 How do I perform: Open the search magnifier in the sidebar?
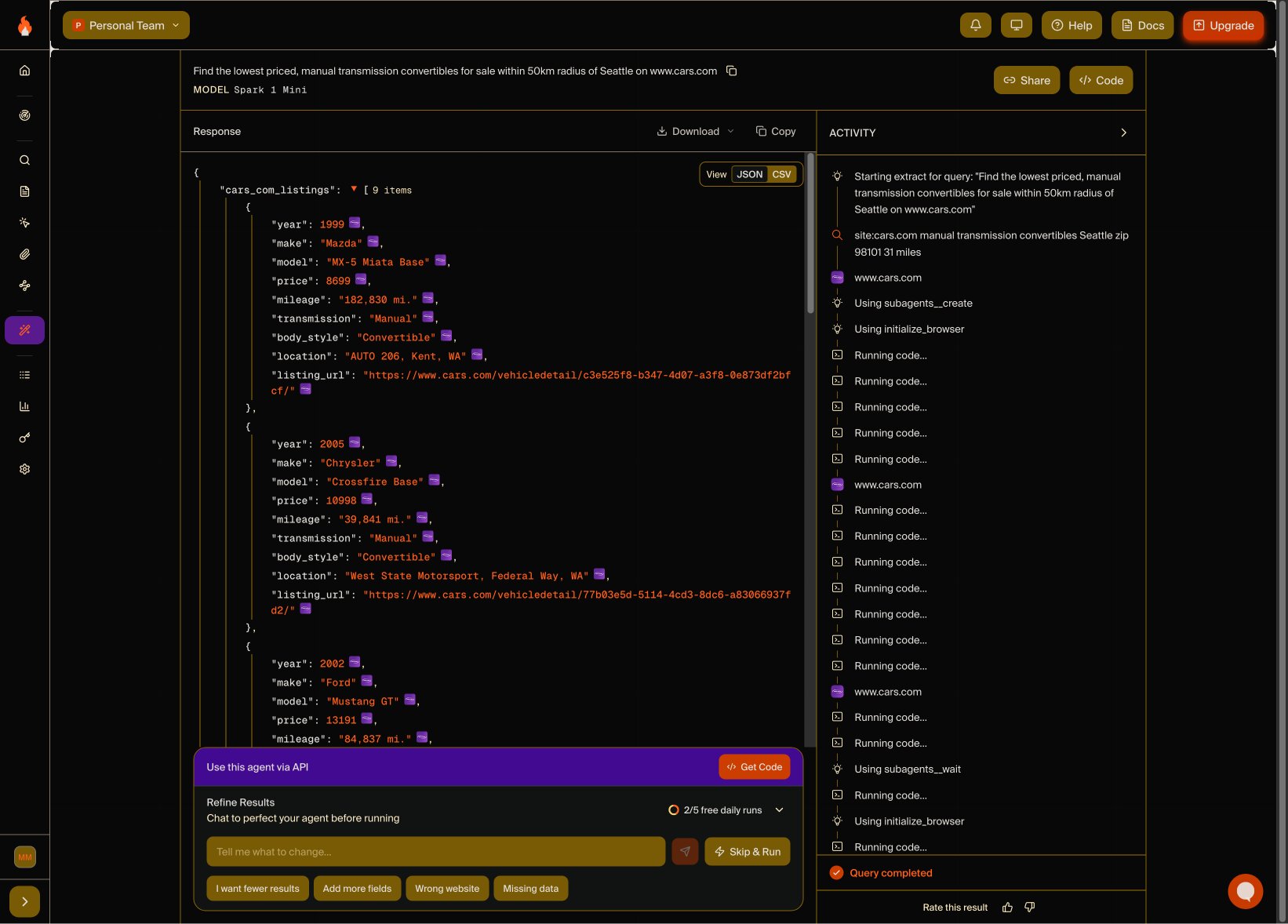click(x=24, y=160)
